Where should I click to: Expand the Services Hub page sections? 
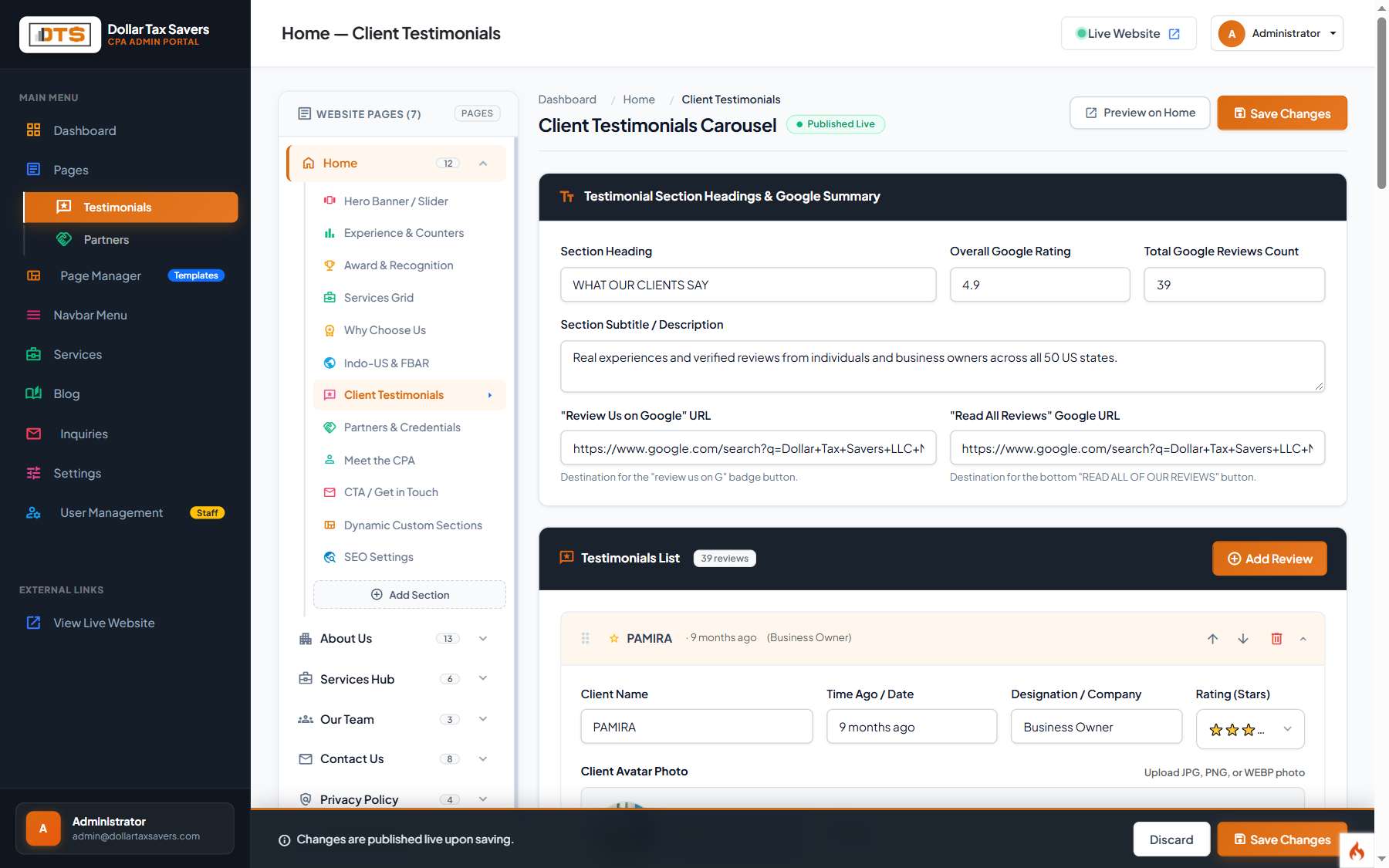[483, 679]
